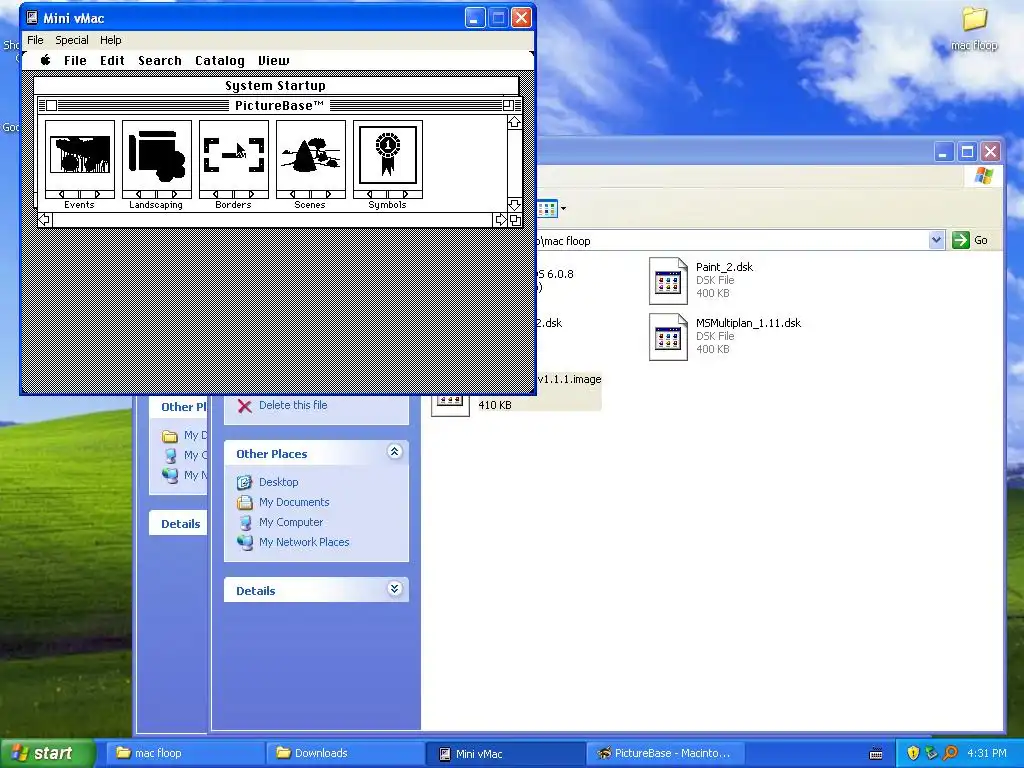The width and height of the screenshot is (1024, 768).
Task: Click PictureBase window grow box
Action: coord(515,220)
